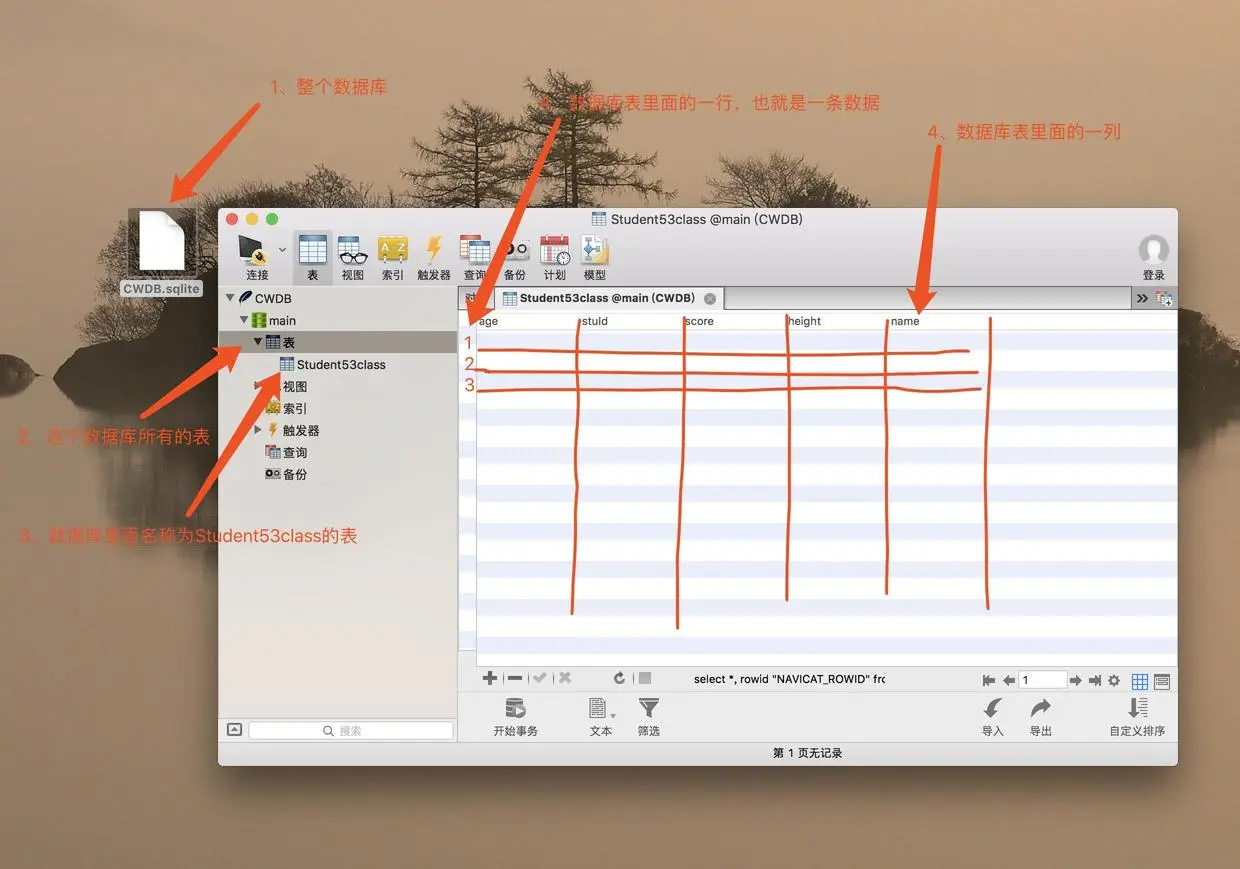
Task: Click the 登录 login avatar icon
Action: [1154, 250]
